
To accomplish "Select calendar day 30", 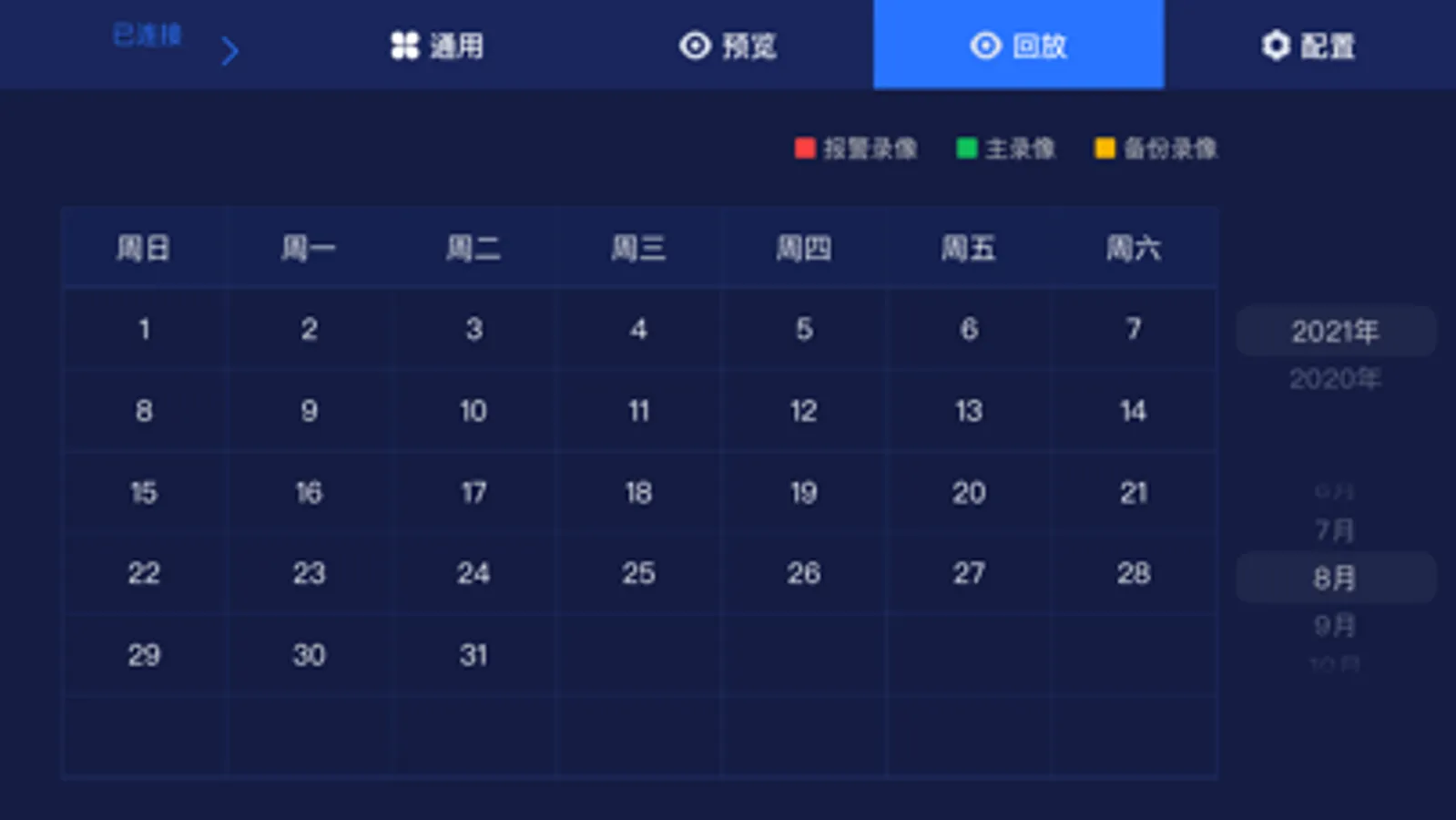I will click(x=310, y=655).
